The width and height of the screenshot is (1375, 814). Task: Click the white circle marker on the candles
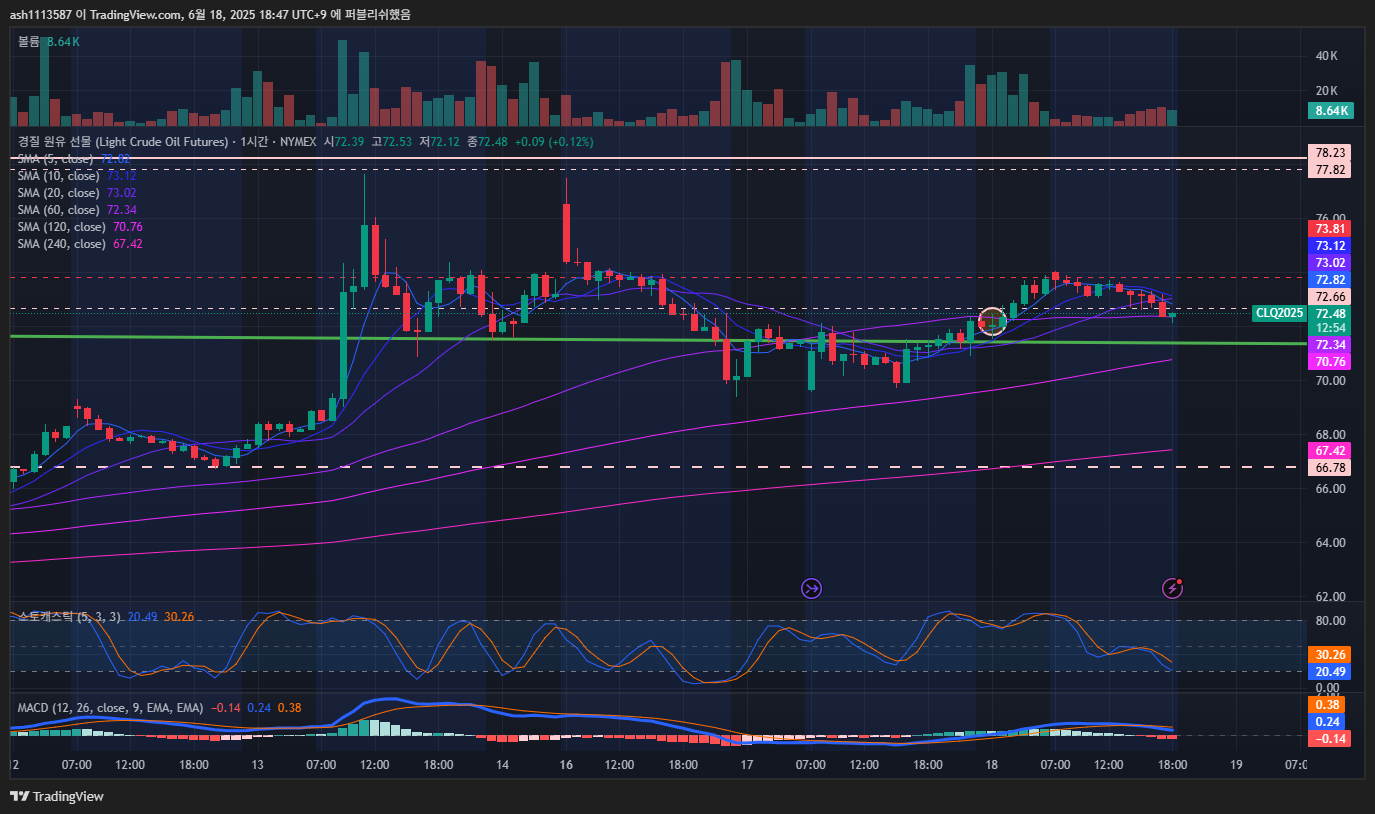coord(991,321)
